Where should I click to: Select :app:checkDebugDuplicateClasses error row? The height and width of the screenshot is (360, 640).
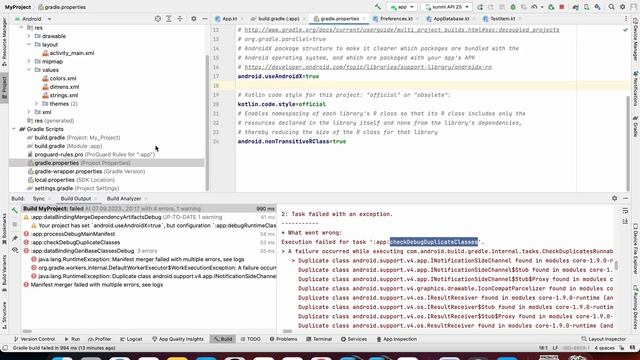pos(149,242)
